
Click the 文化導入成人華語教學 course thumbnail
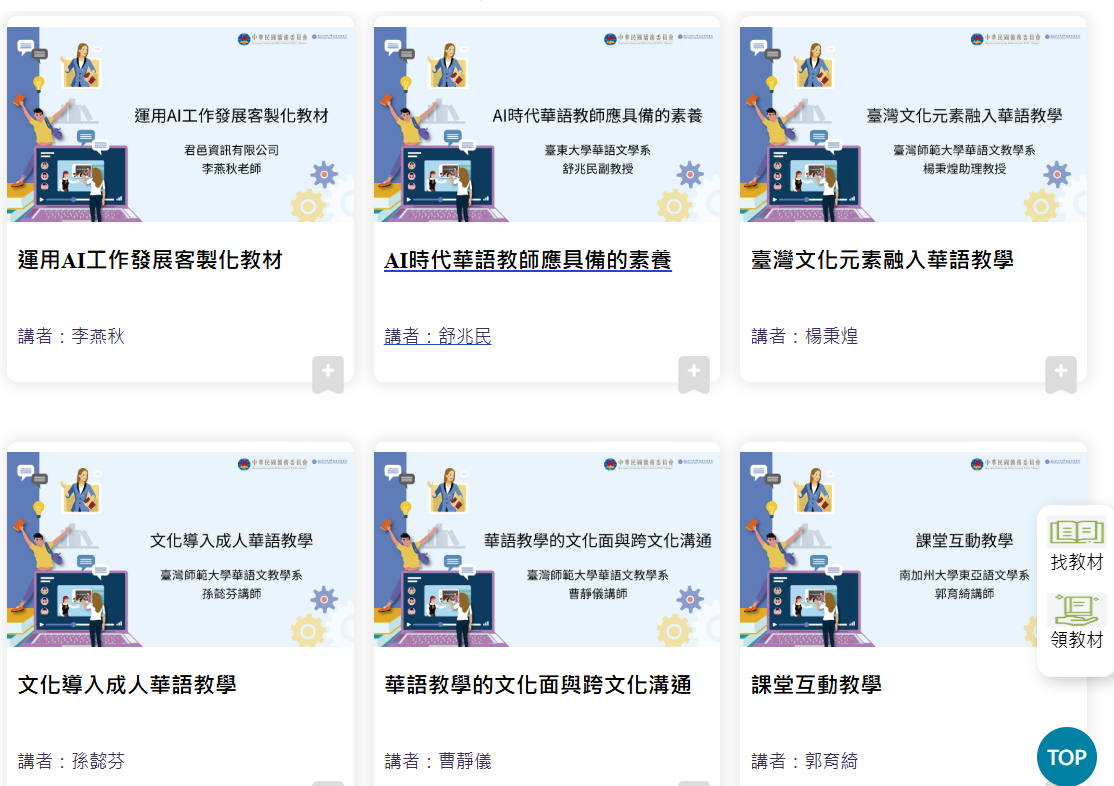(180, 549)
